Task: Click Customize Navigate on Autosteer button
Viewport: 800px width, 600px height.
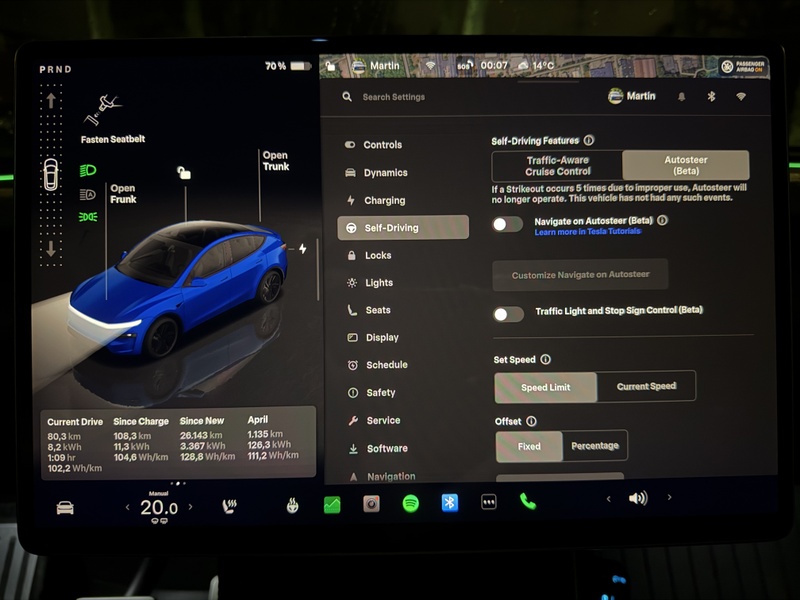Action: click(580, 274)
